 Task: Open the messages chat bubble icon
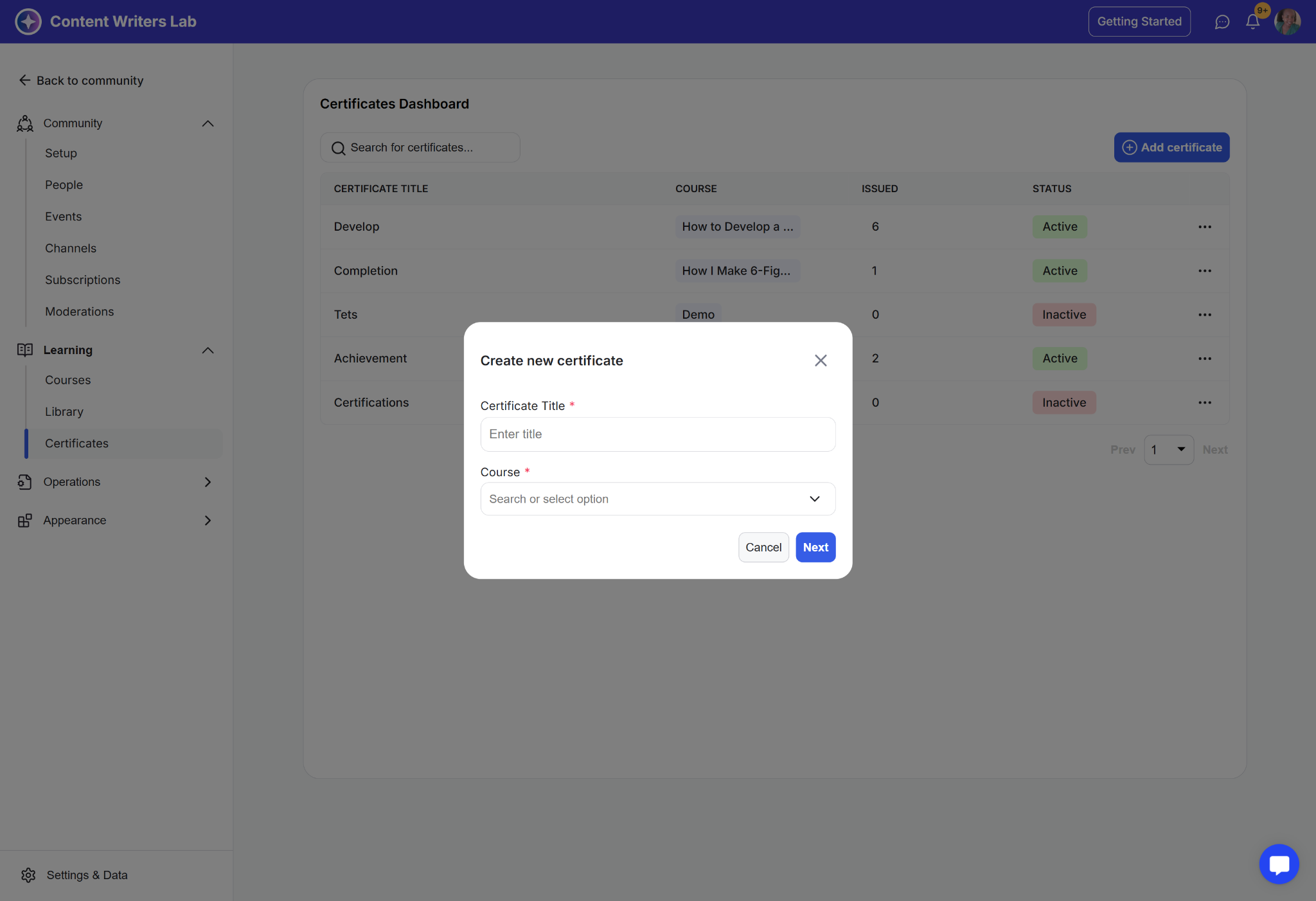[1222, 22]
